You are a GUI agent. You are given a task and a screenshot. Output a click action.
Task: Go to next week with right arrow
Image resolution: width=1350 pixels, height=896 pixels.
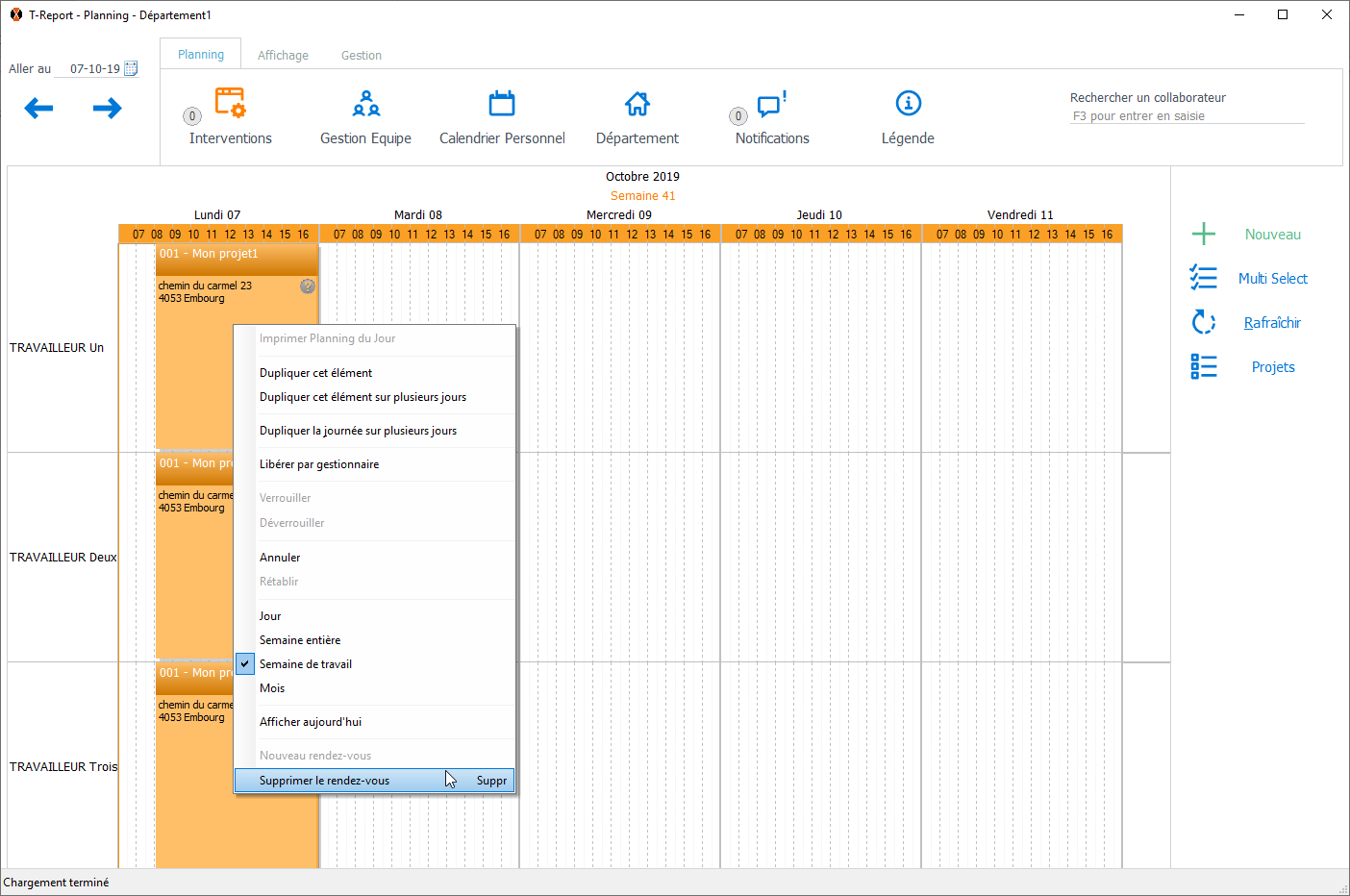point(108,109)
